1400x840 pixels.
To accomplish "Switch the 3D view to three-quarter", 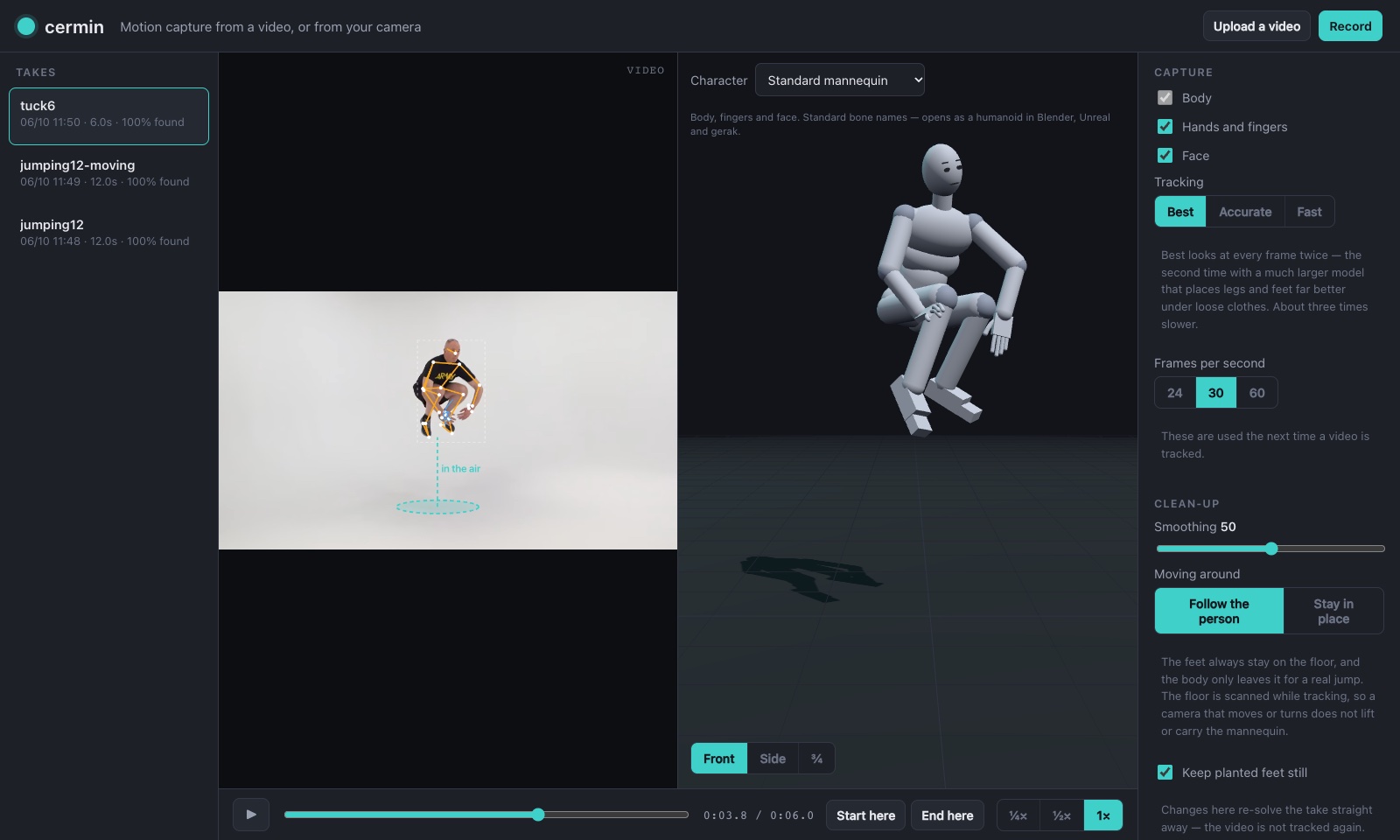I will [816, 759].
